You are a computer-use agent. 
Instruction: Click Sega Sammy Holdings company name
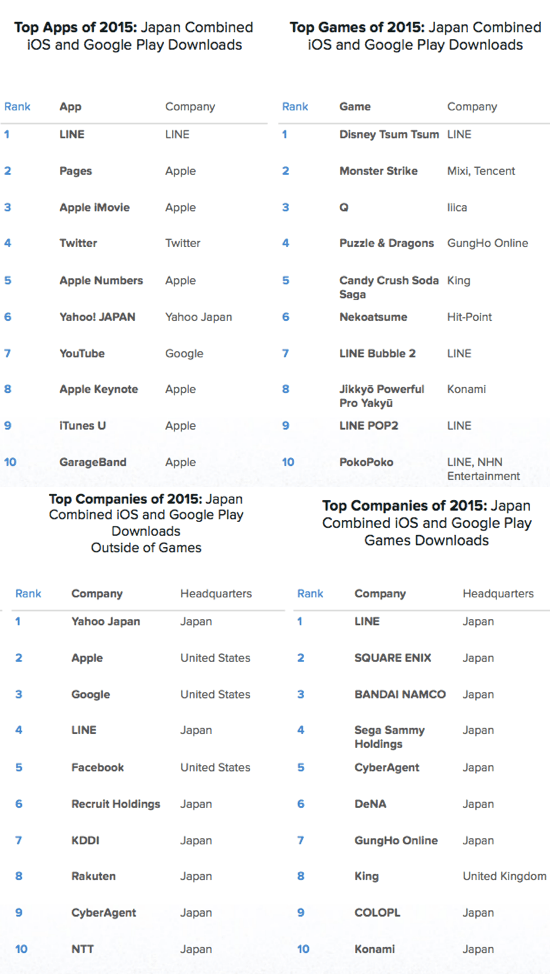388,737
